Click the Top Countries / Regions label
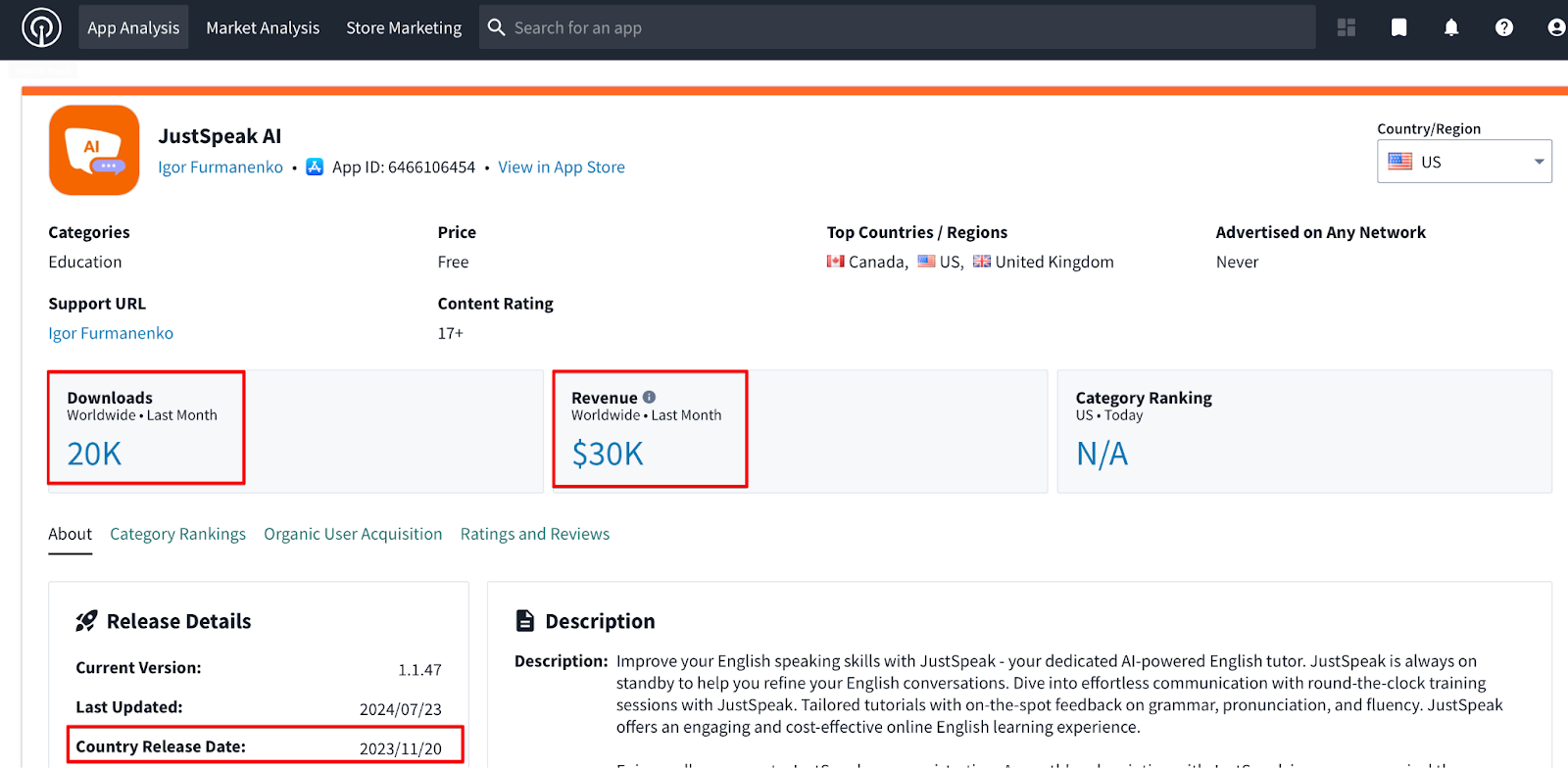 916,232
